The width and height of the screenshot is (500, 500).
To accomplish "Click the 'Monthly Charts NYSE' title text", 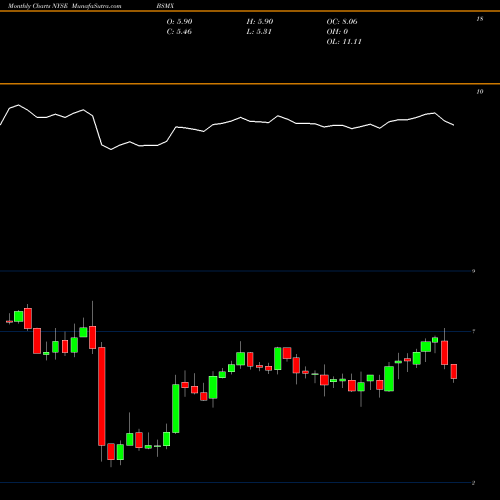I will click(x=38, y=6).
